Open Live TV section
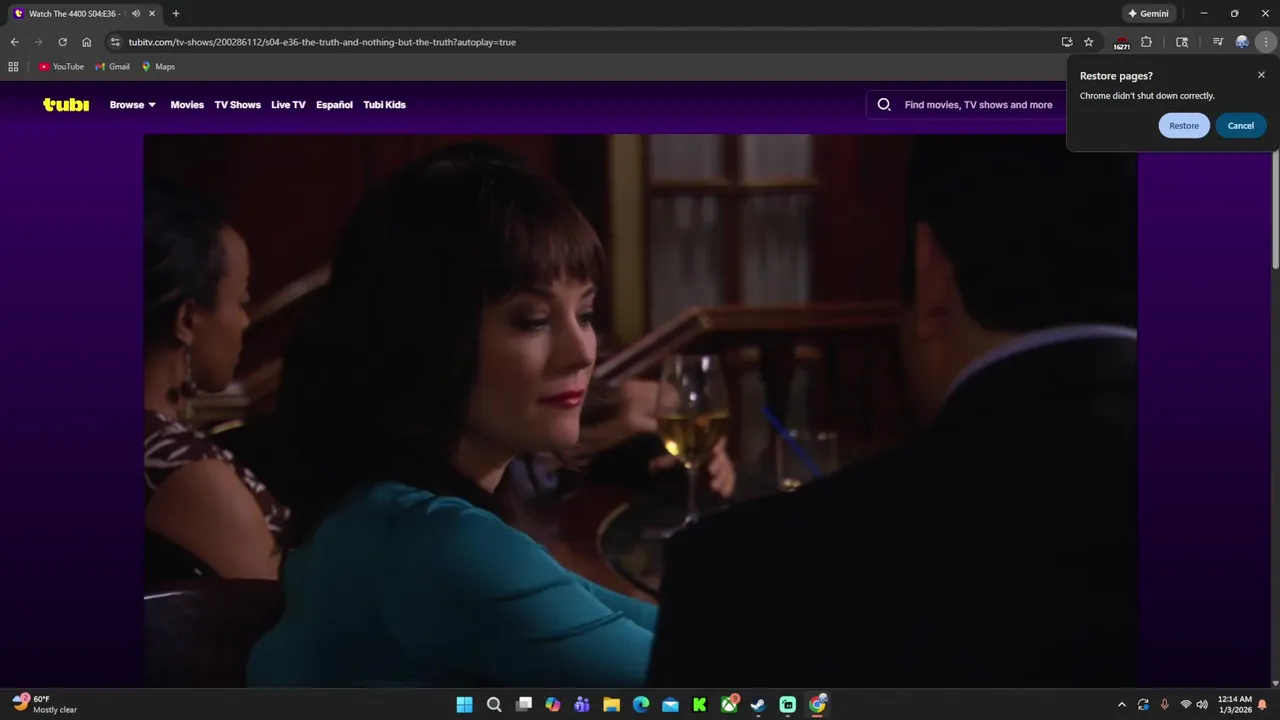The image size is (1280, 720). [288, 104]
